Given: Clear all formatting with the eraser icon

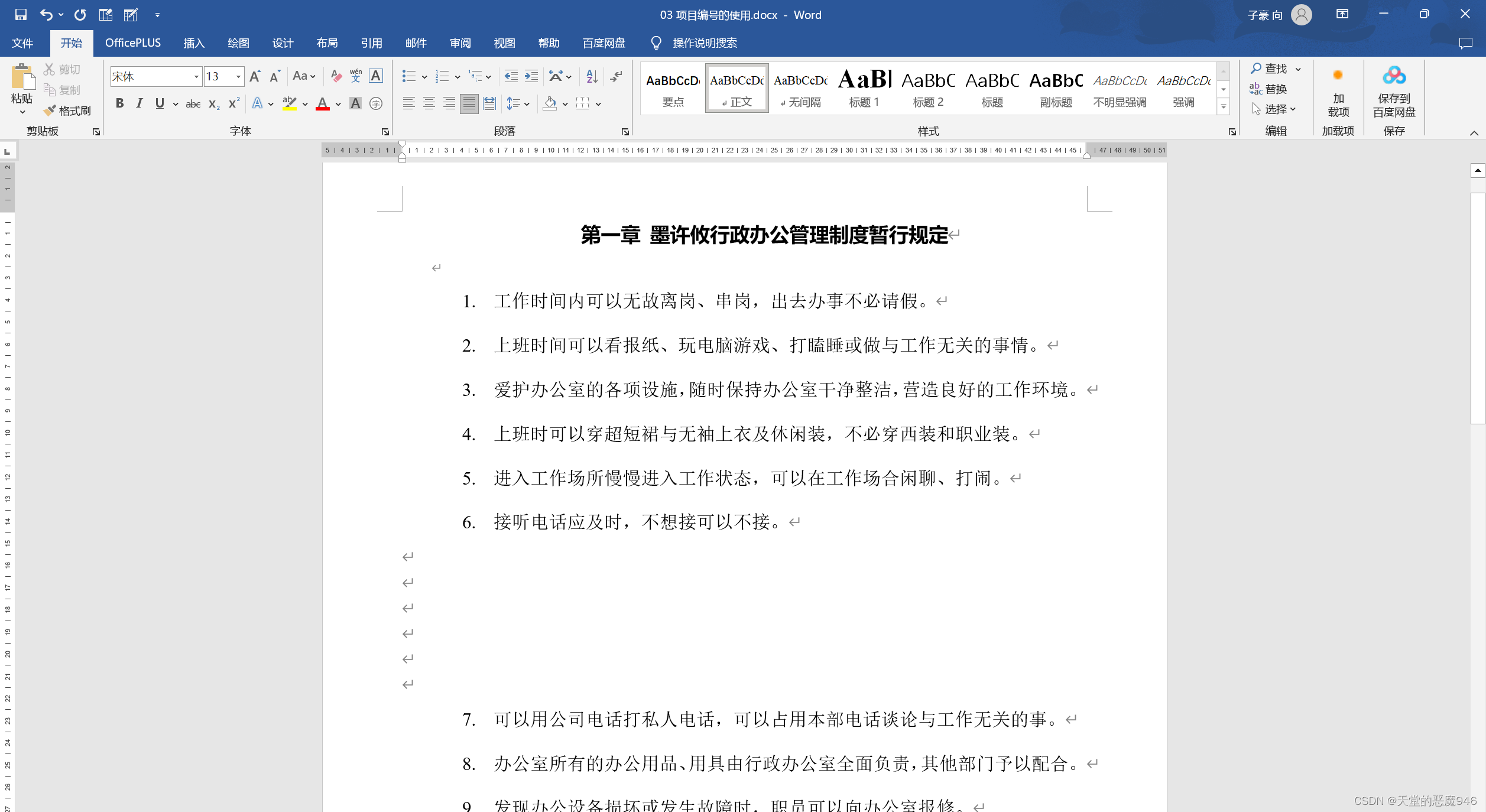Looking at the screenshot, I should point(336,76).
